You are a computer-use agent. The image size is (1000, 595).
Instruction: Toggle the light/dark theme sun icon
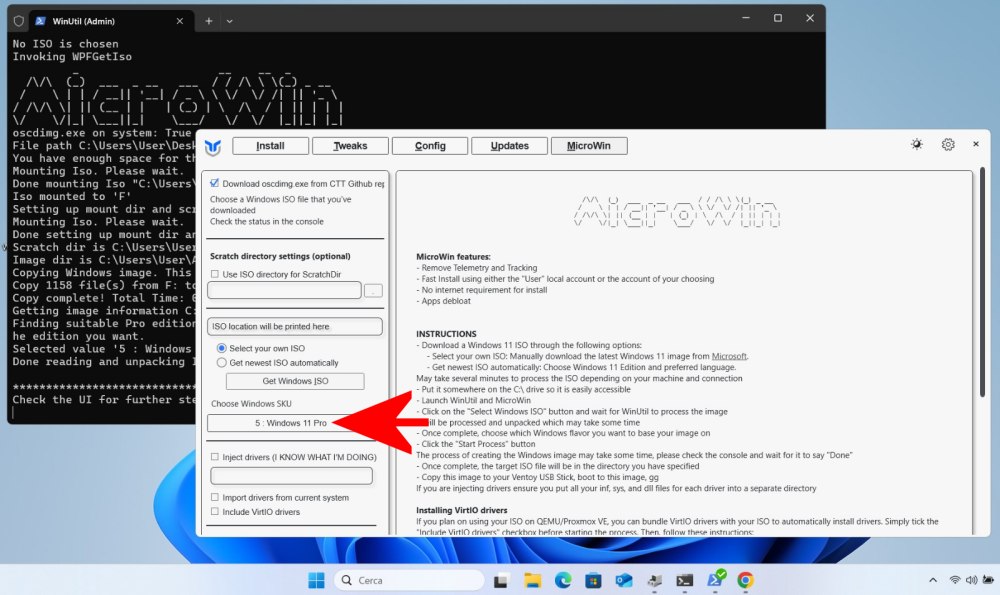(x=916, y=144)
